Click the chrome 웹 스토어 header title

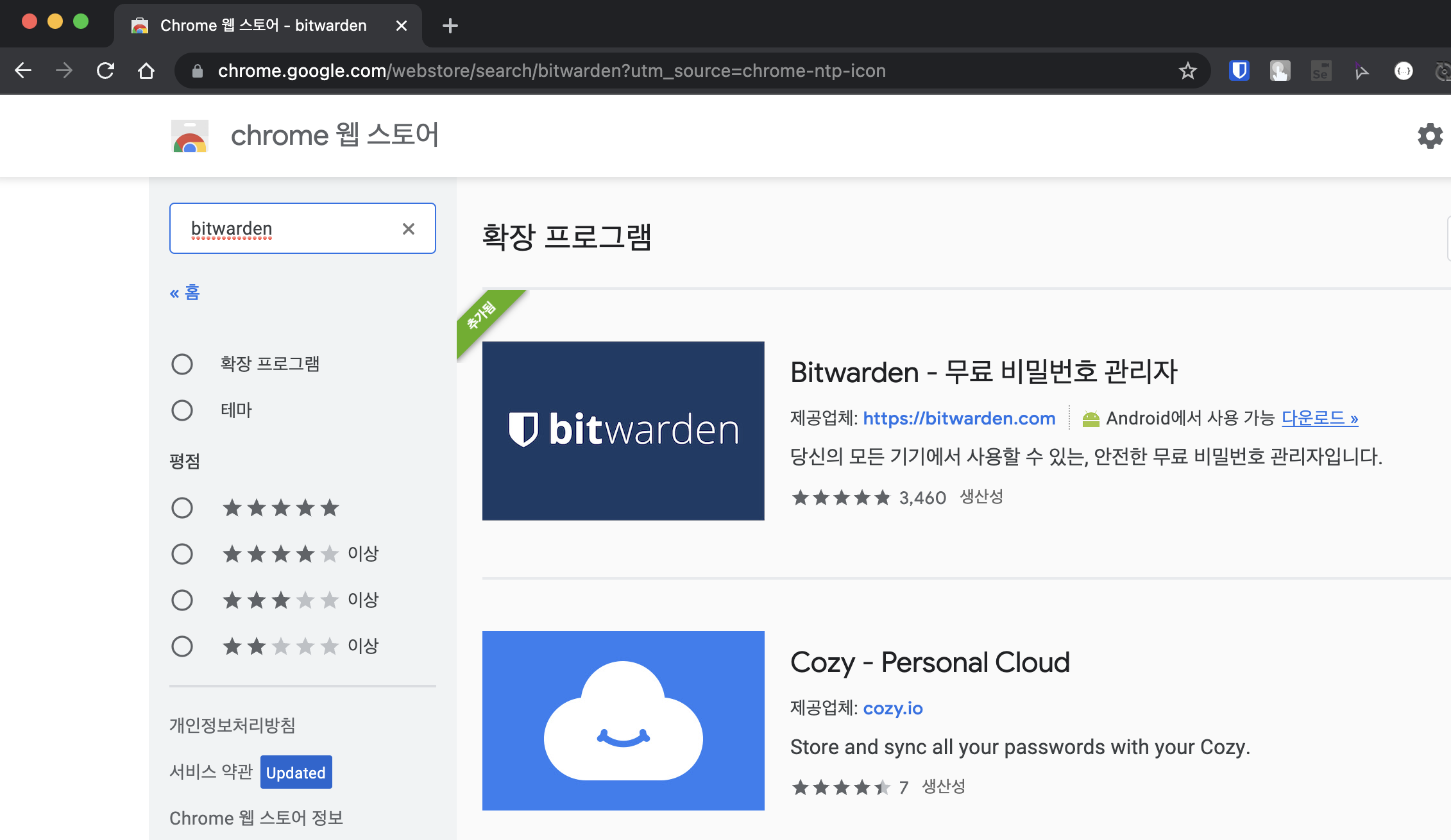[x=334, y=135]
